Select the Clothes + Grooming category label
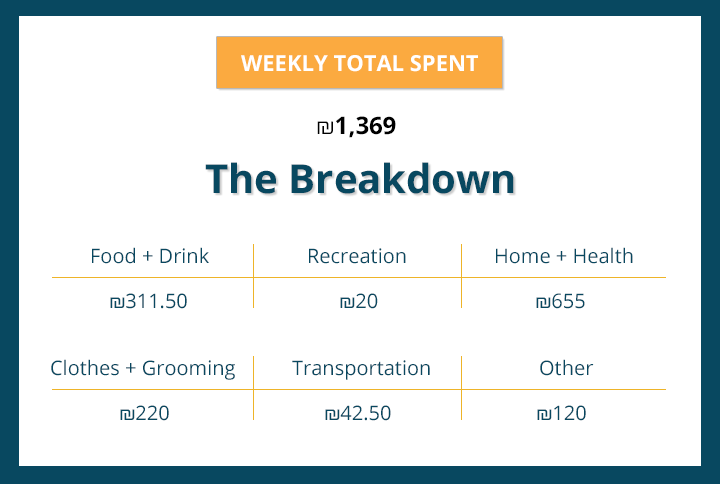 [143, 368]
